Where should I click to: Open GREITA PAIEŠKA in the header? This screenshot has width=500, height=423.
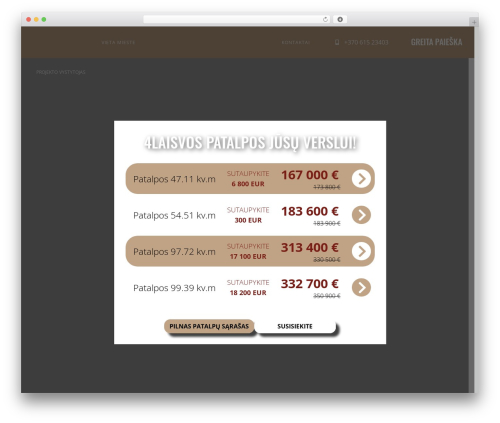click(436, 42)
